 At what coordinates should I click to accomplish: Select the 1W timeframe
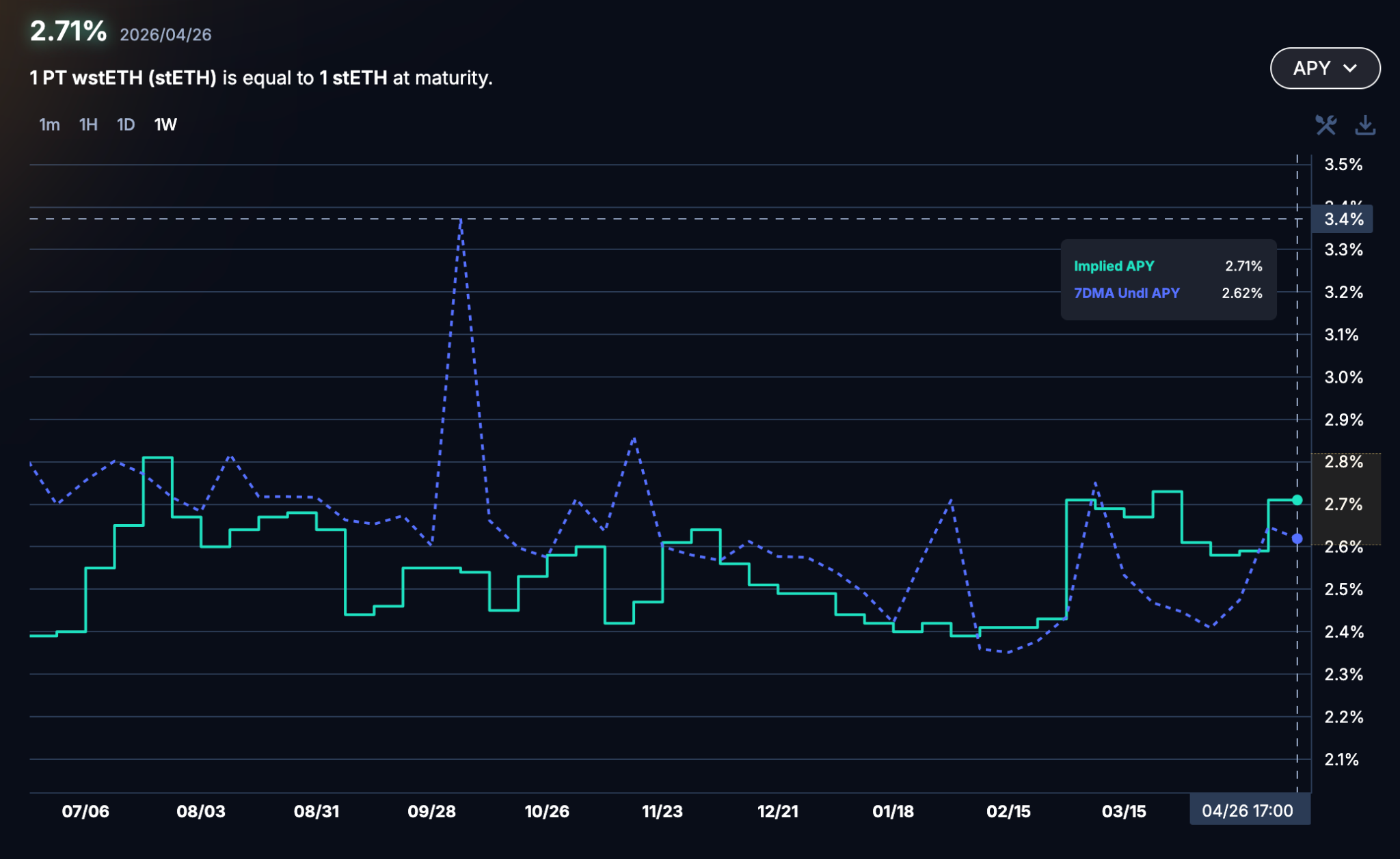165,125
